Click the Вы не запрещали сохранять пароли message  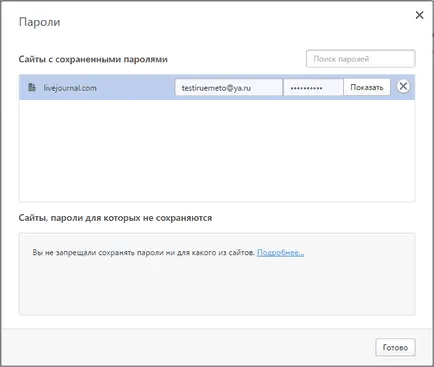144,253
